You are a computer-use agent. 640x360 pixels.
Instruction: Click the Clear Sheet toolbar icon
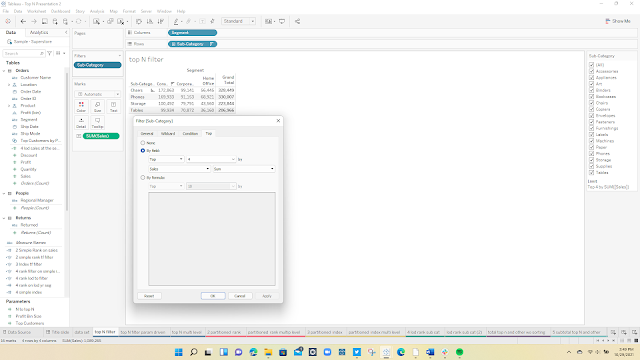pos(121,21)
